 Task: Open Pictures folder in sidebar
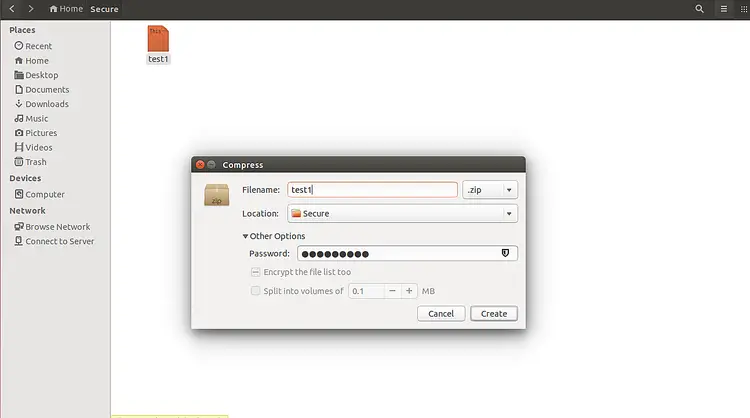click(x=36, y=133)
